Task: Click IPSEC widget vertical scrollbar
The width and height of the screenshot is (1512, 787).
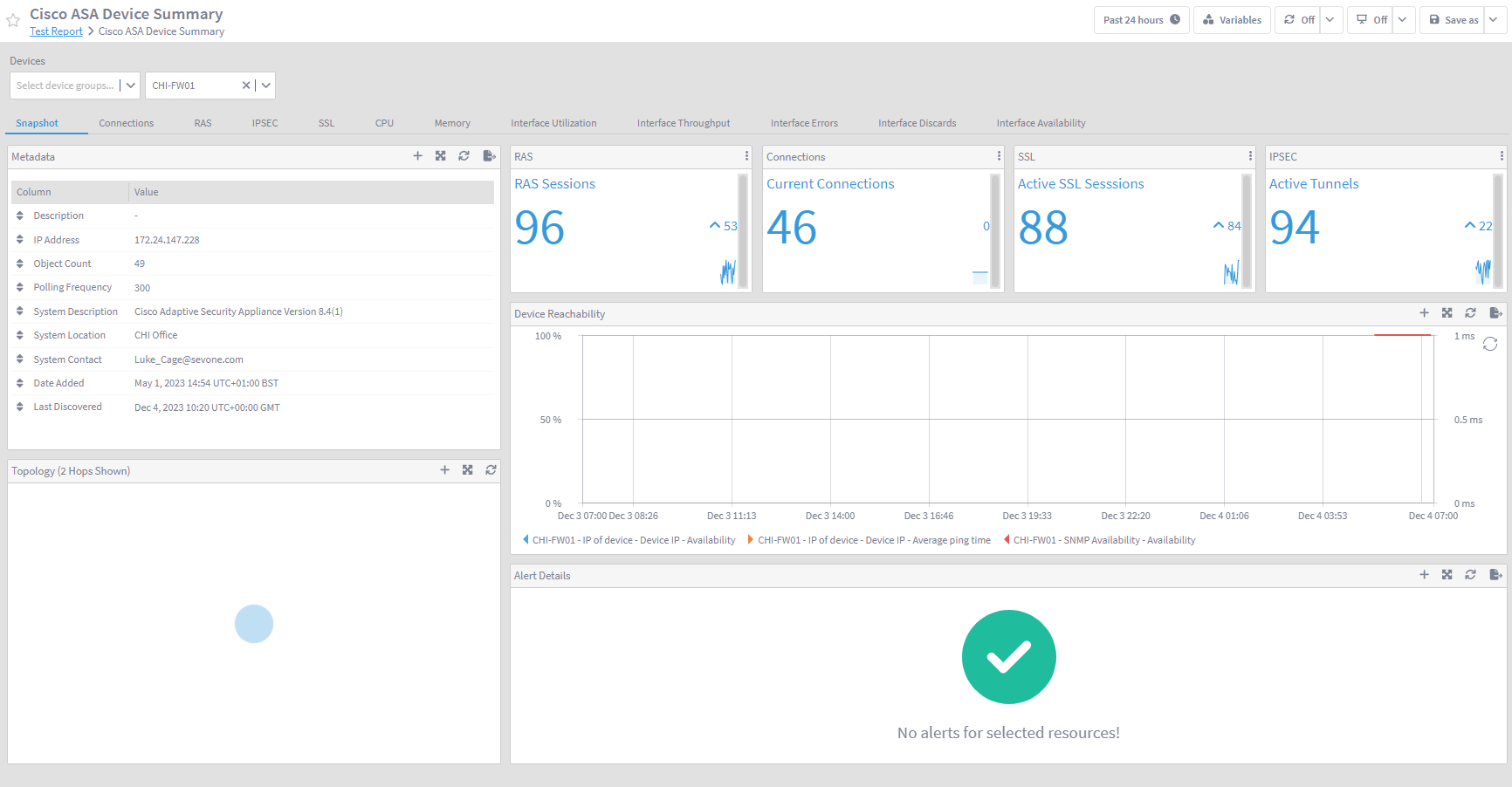Action: (x=1498, y=230)
